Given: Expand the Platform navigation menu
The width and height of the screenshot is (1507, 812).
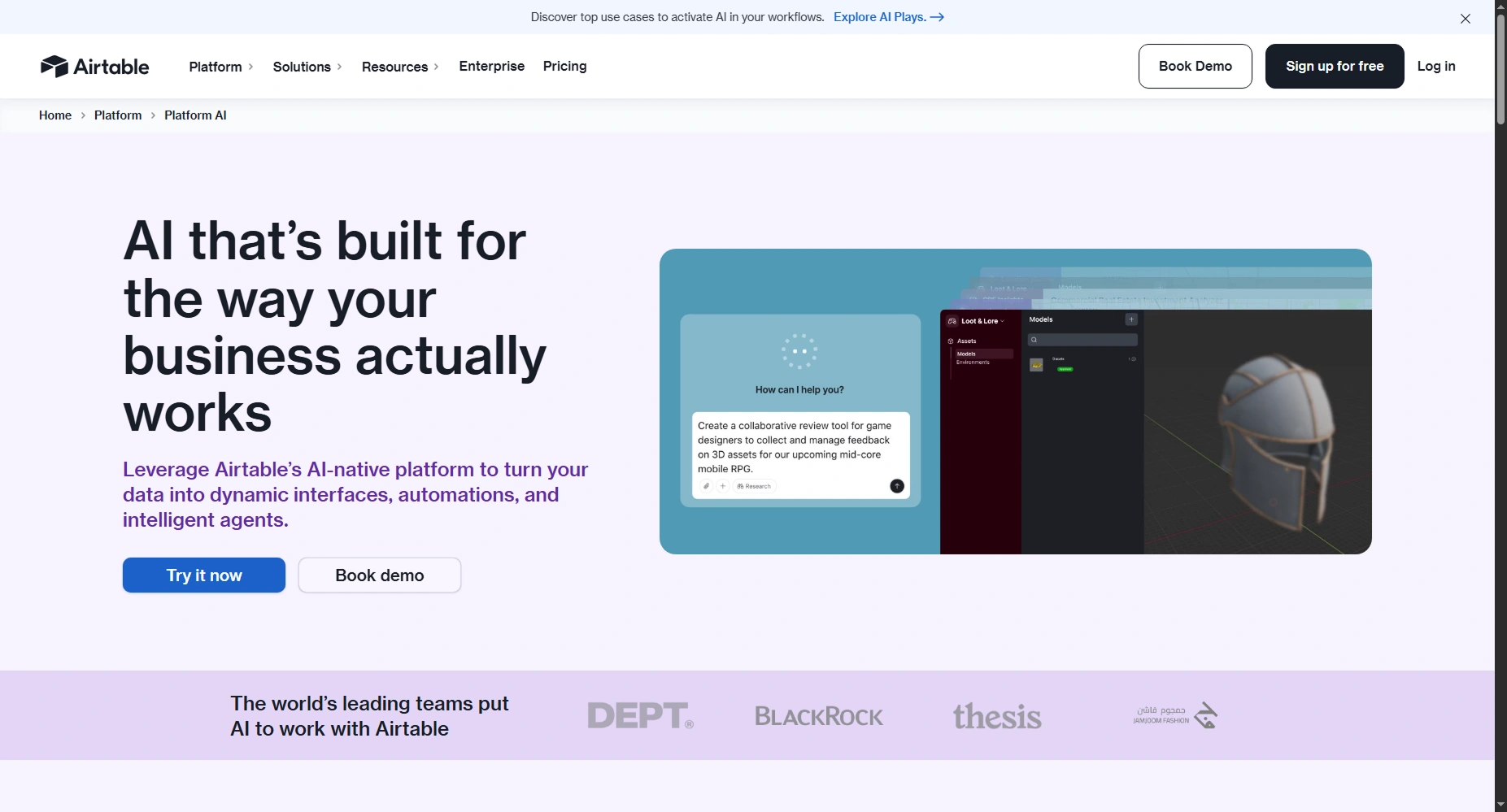Looking at the screenshot, I should point(220,67).
